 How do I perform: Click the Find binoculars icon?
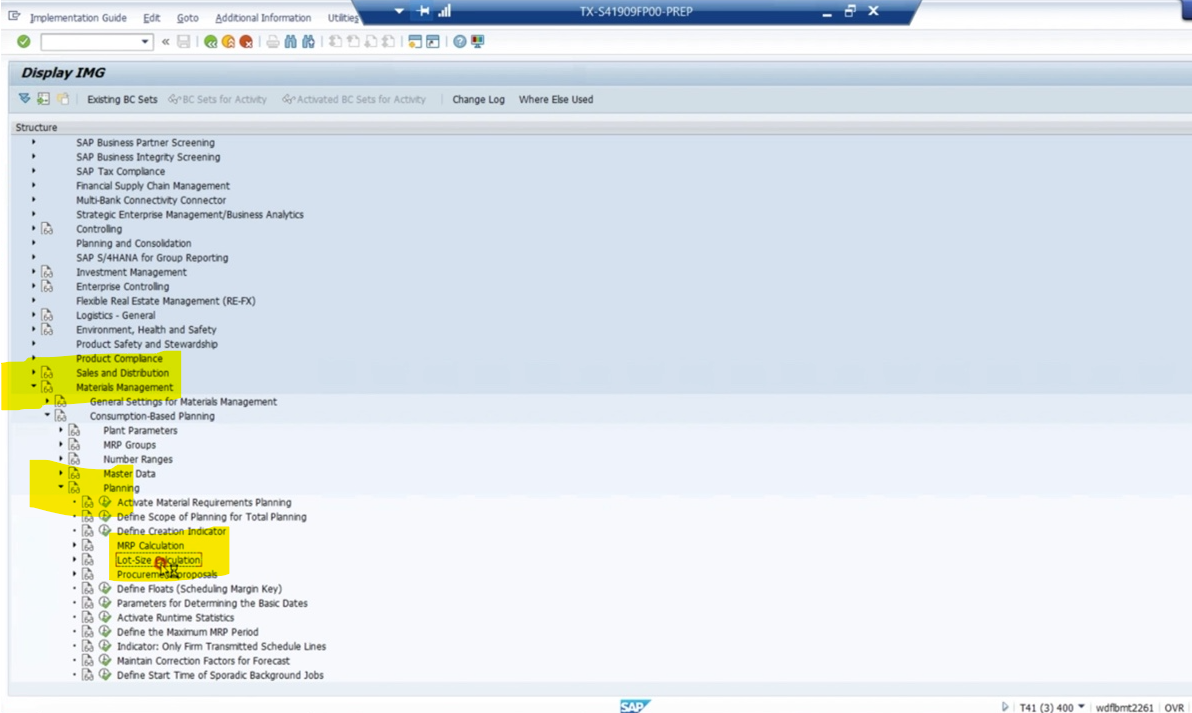tap(290, 42)
